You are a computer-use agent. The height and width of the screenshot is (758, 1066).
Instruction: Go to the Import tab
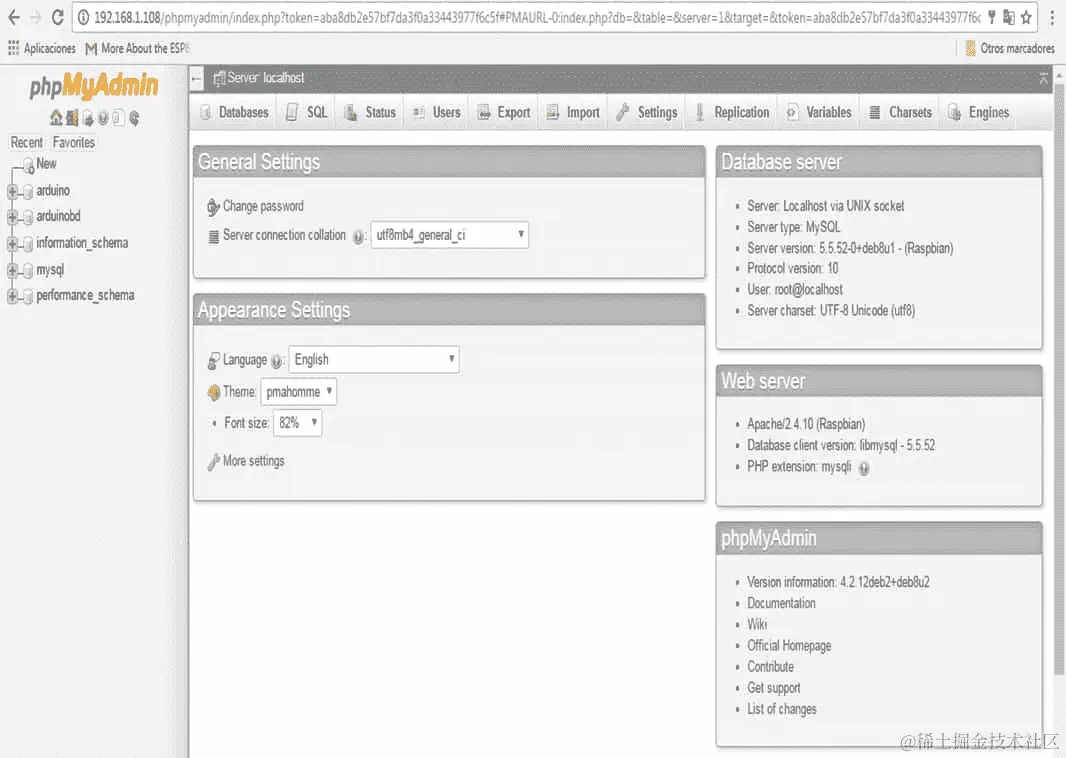tap(573, 113)
